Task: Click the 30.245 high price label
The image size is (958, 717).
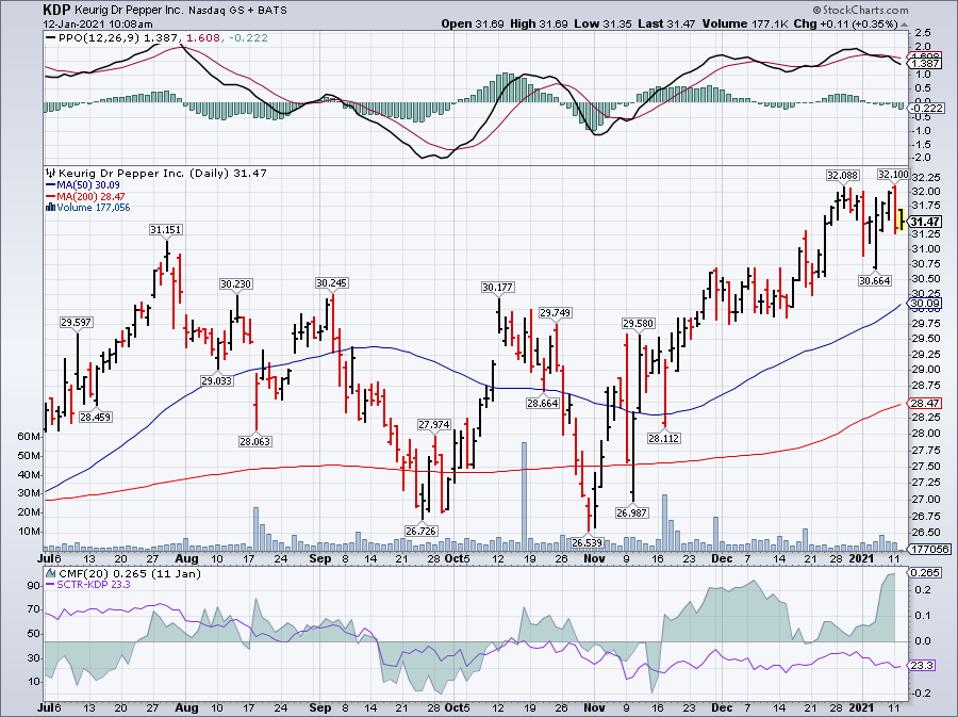Action: 331,283
